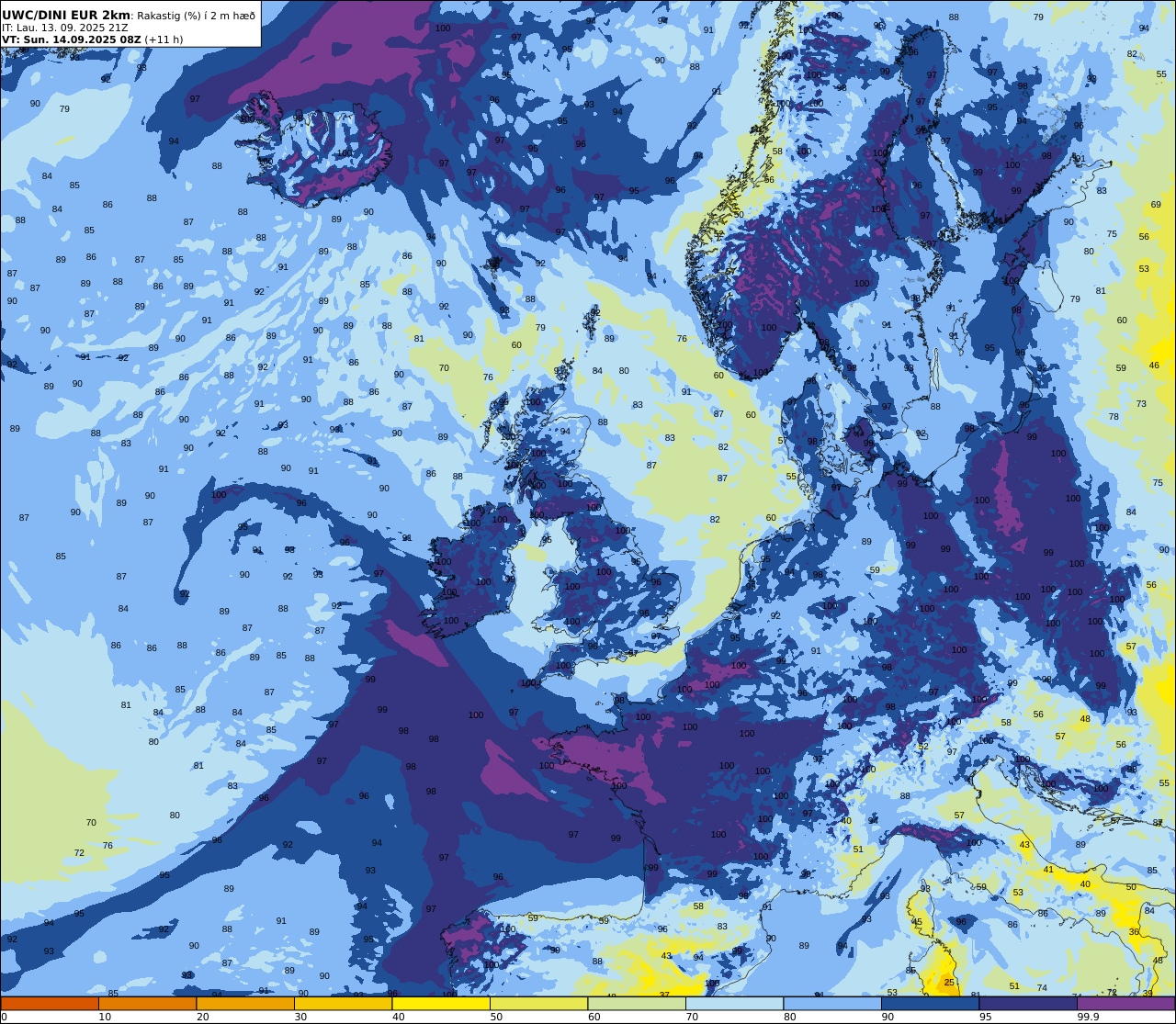Viewport: 1176px width, 1024px height.
Task: Click the humidity value '36' on the map
Action: (x=1134, y=931)
